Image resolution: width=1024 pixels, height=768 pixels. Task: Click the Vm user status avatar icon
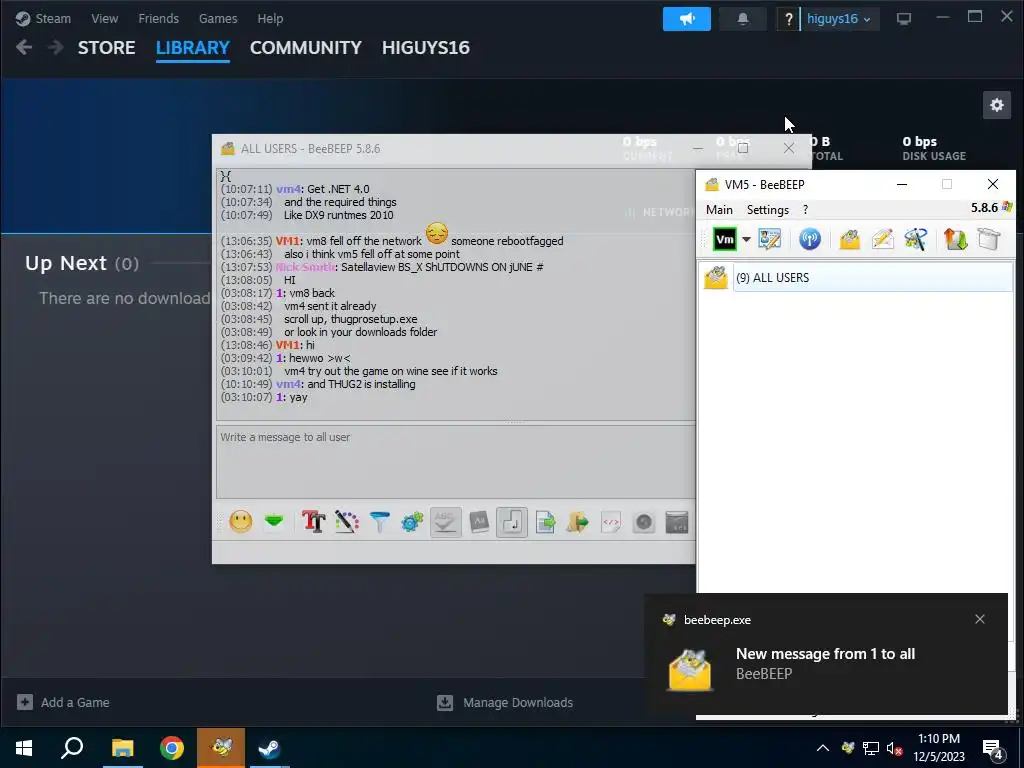pyautogui.click(x=725, y=239)
